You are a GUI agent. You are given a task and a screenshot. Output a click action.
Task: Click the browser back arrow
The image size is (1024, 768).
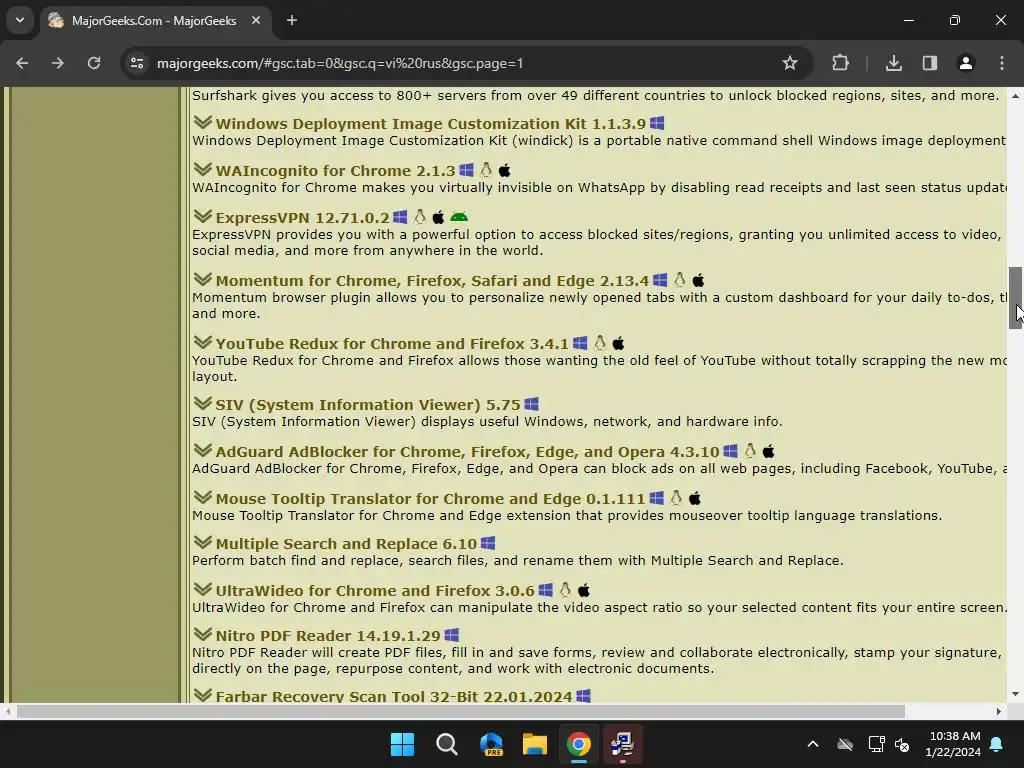pos(22,63)
